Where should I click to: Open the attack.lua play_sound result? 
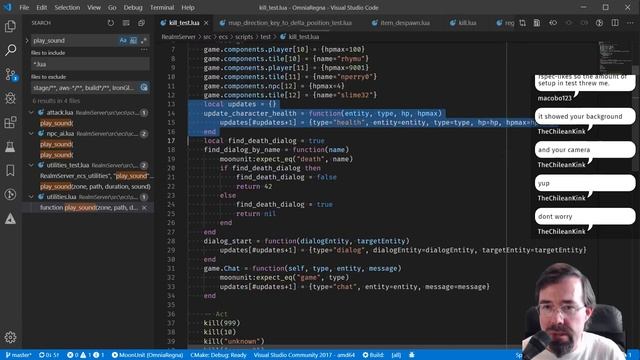56,123
